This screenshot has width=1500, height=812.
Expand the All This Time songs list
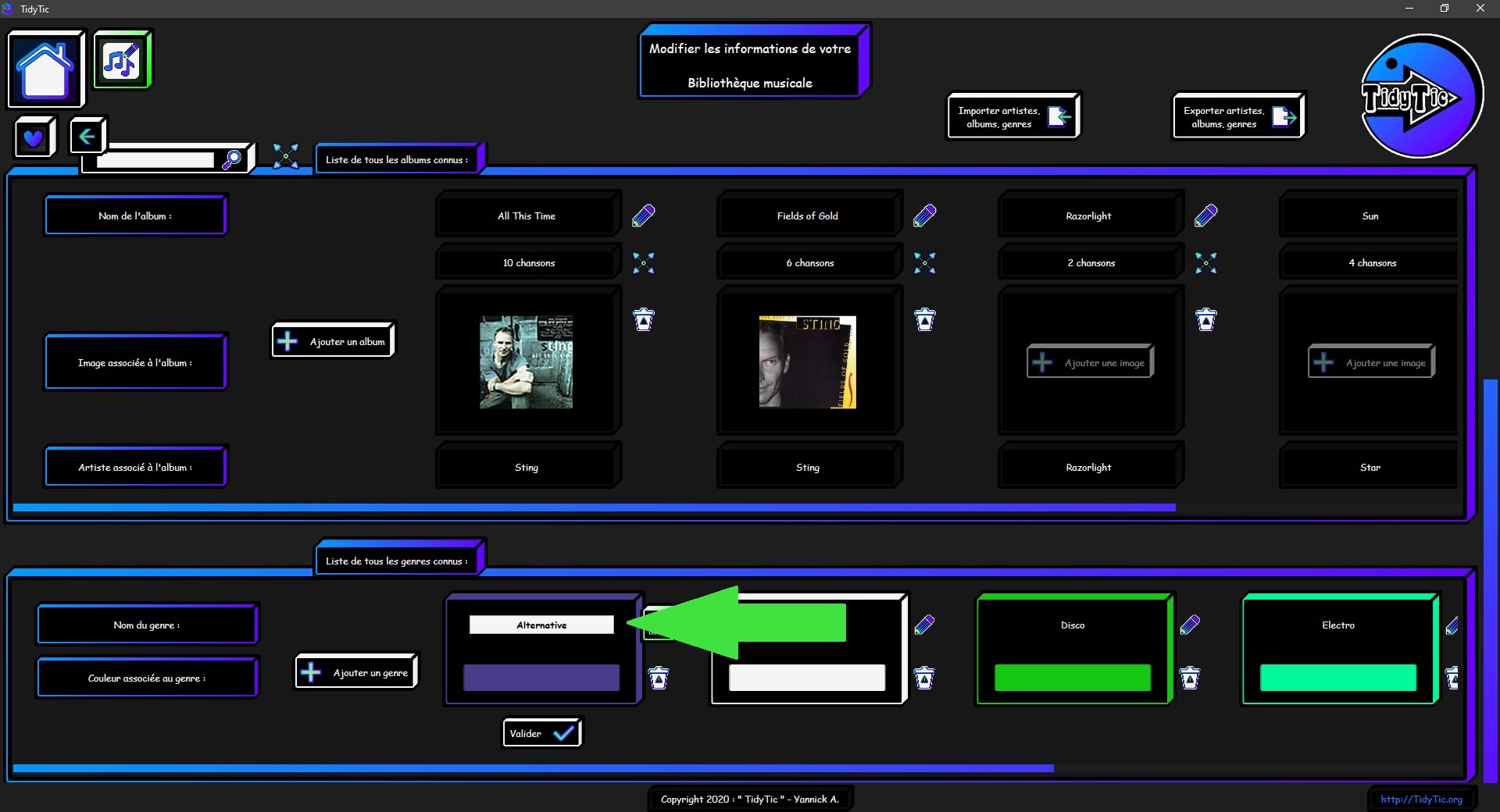pyautogui.click(x=643, y=263)
